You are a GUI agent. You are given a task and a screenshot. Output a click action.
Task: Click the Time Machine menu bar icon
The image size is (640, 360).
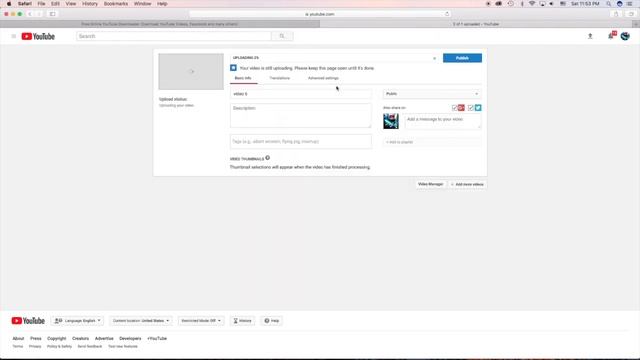[511, 4]
